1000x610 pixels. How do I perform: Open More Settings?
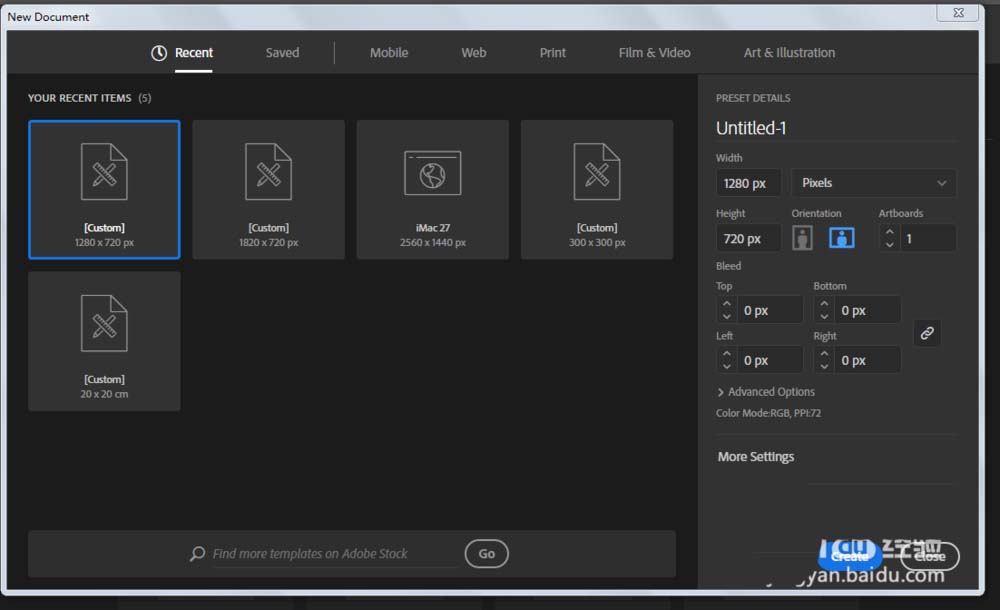coord(756,457)
